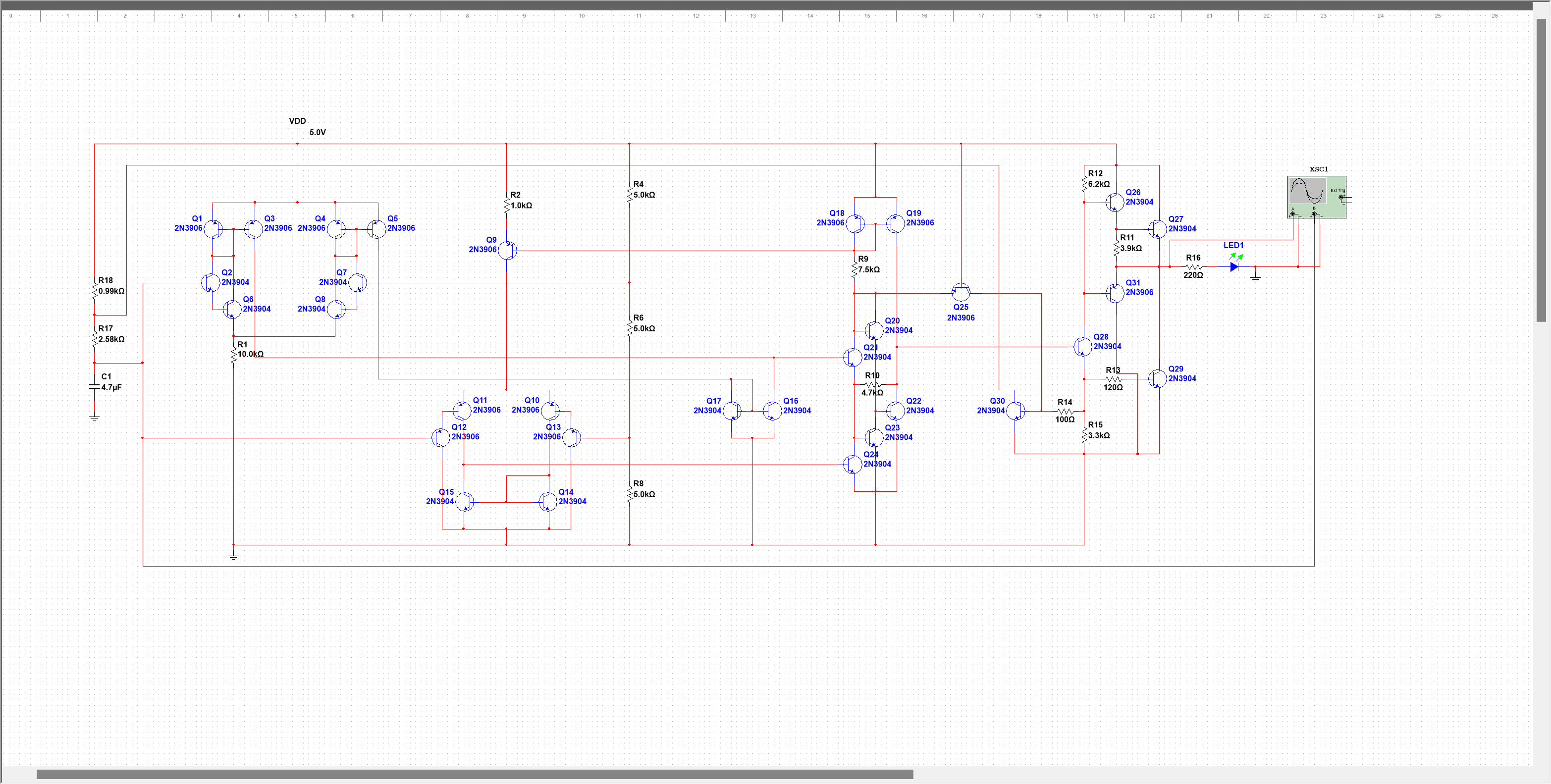Select resistor R4 5.0kΩ

pyautogui.click(x=630, y=195)
